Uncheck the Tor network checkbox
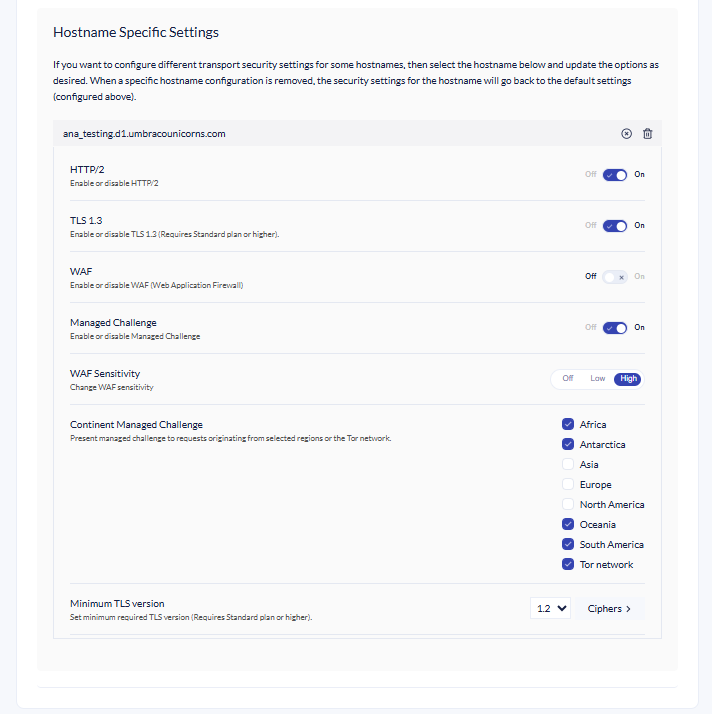712x714 pixels. [x=568, y=565]
